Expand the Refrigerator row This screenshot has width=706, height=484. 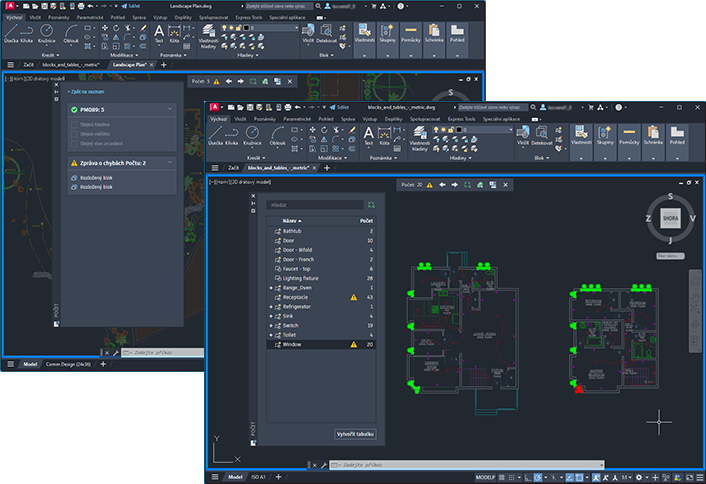pos(271,307)
